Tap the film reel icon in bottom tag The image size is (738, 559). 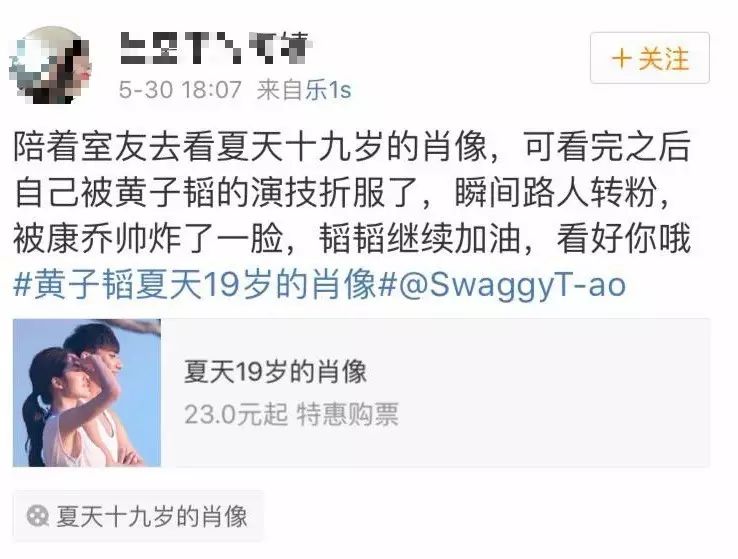click(x=37, y=516)
